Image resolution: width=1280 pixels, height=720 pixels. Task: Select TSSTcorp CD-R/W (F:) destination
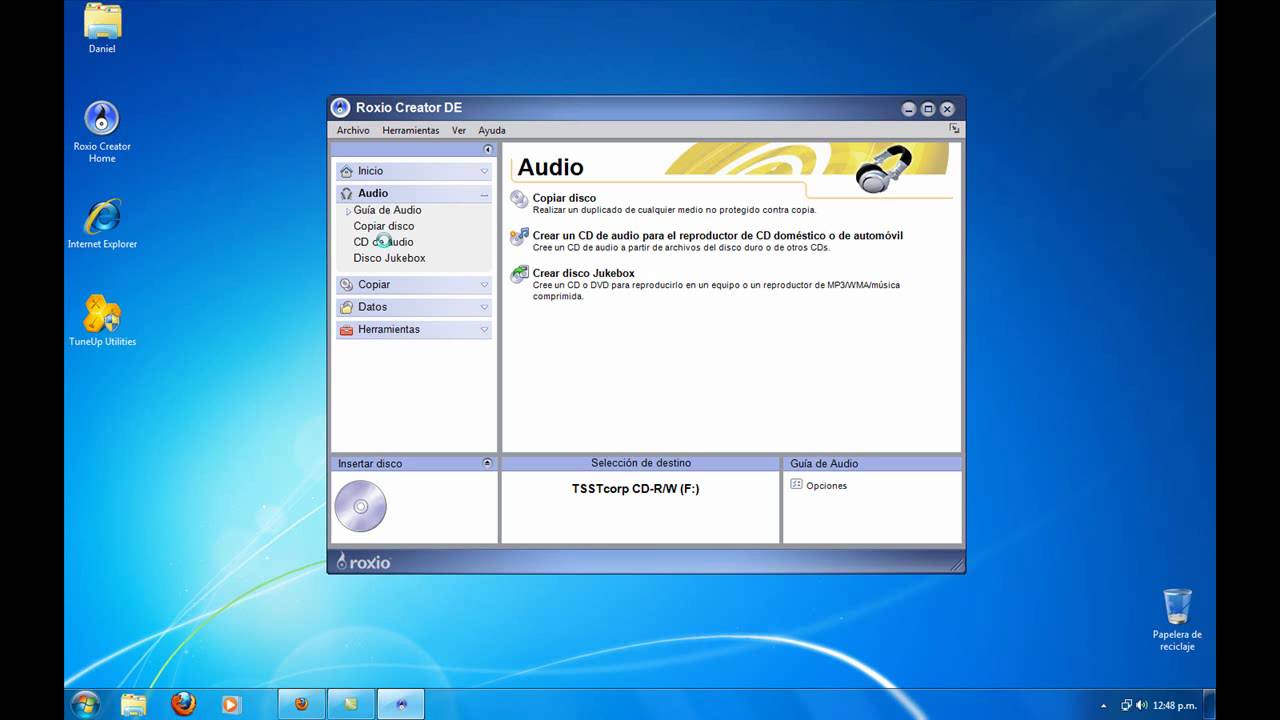[x=636, y=489]
